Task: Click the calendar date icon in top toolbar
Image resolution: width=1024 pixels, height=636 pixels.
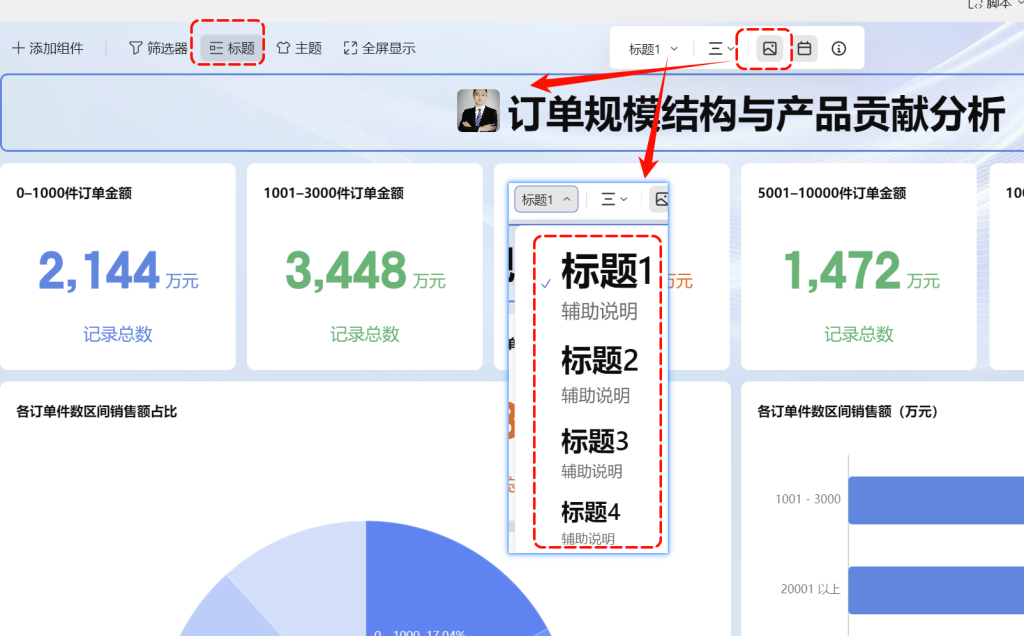Action: [x=805, y=48]
